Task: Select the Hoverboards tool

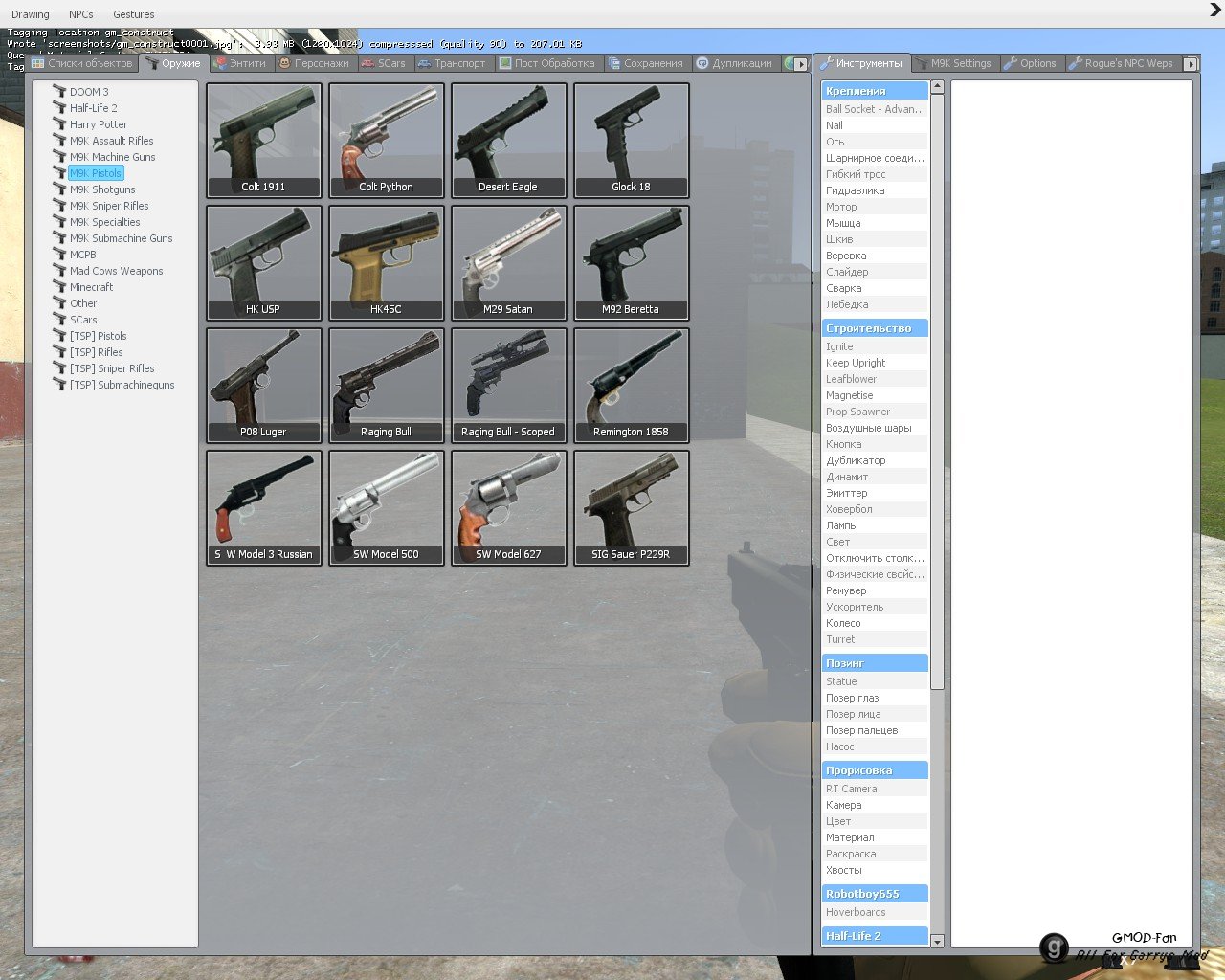Action: (x=875, y=912)
